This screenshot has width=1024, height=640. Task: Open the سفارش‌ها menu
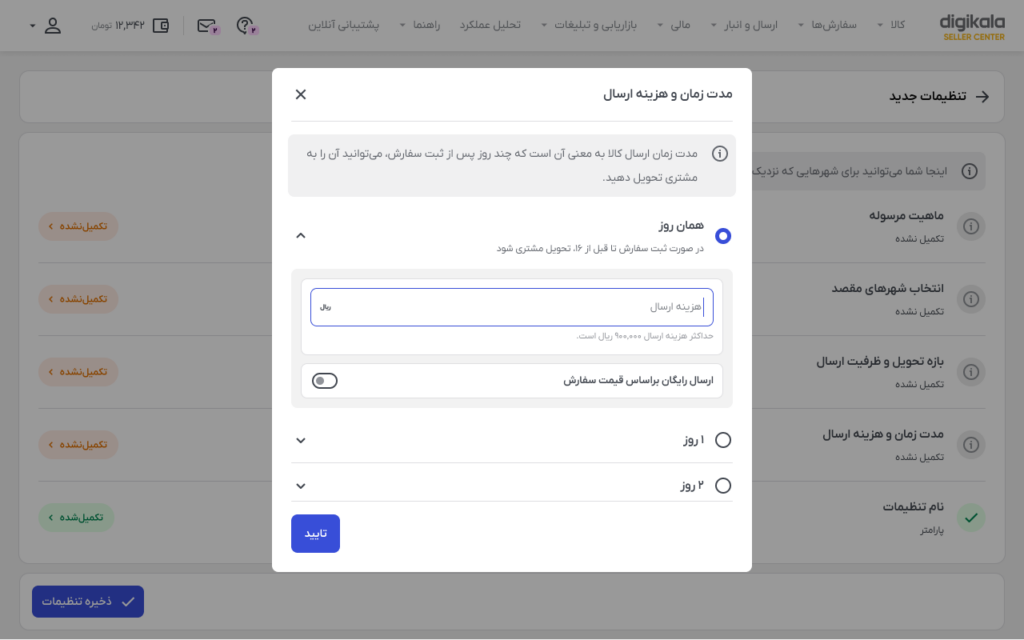tap(827, 25)
